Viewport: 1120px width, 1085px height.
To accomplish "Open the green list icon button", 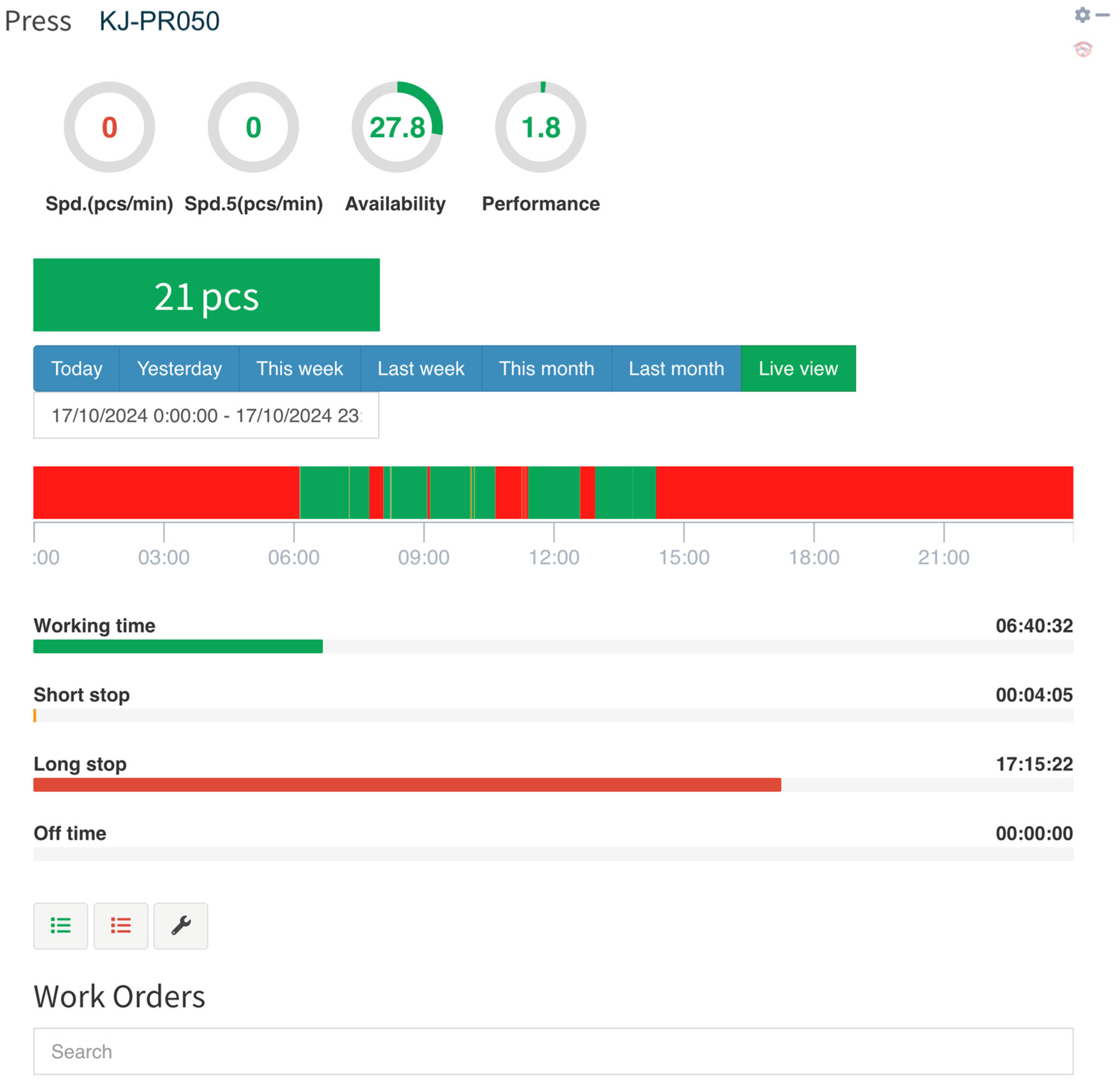I will 60,926.
